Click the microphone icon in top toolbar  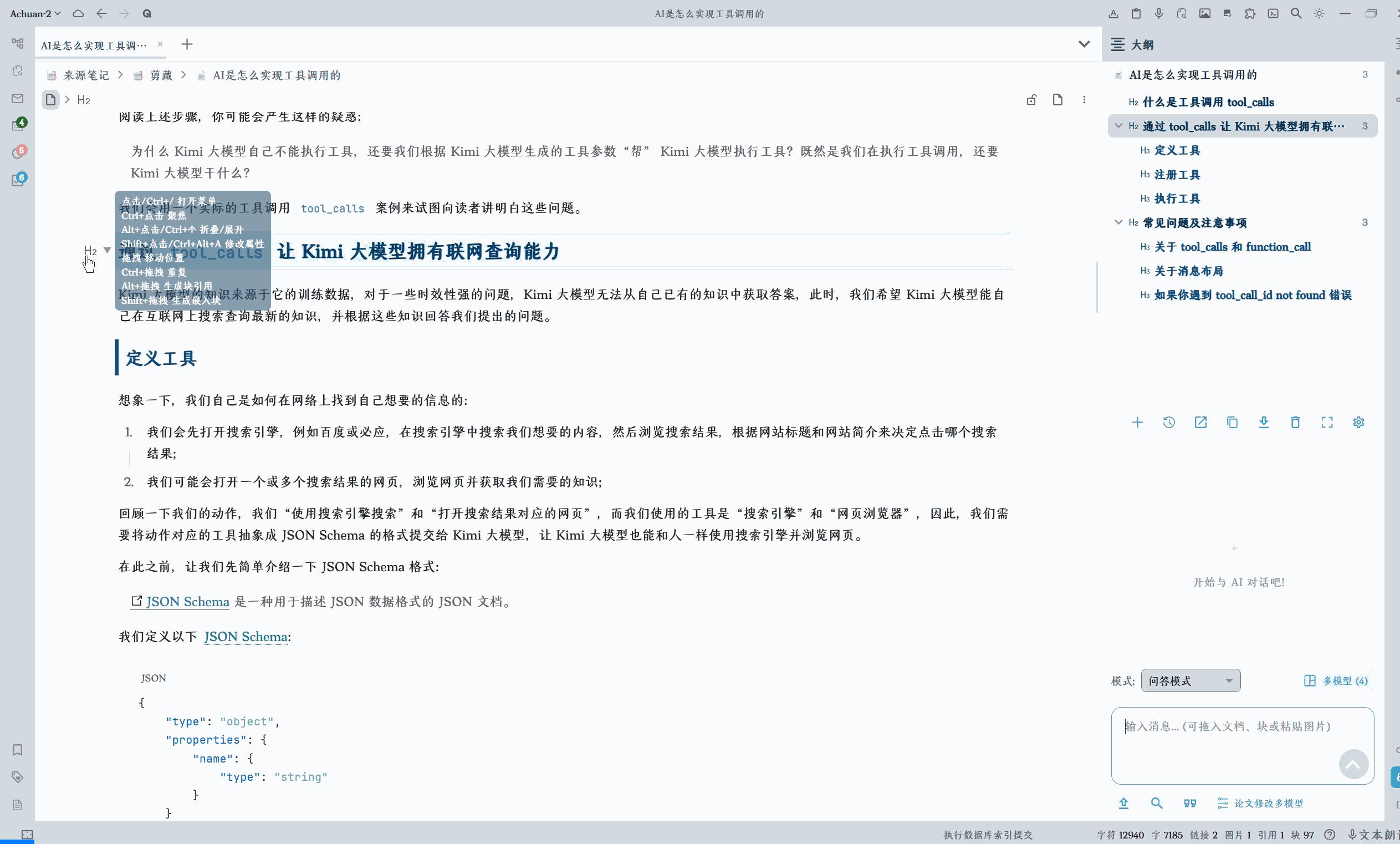point(1158,14)
